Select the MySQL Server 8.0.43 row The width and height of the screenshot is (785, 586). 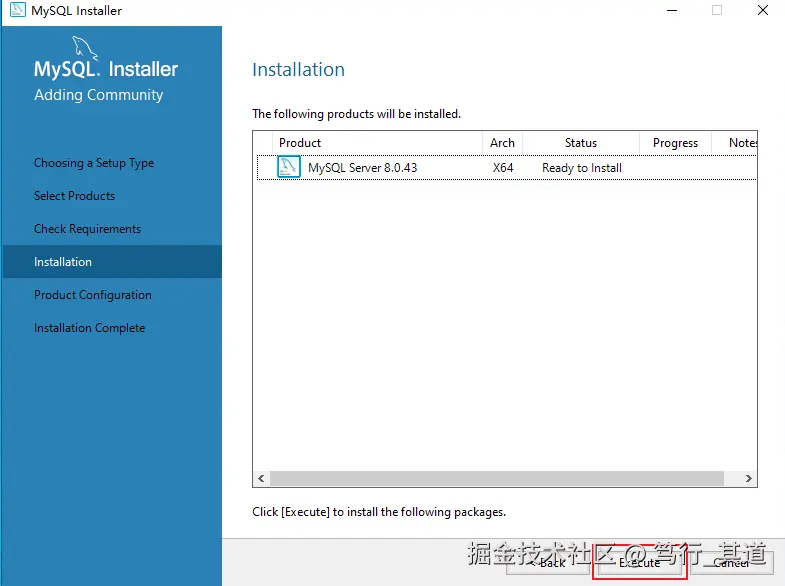(507, 168)
